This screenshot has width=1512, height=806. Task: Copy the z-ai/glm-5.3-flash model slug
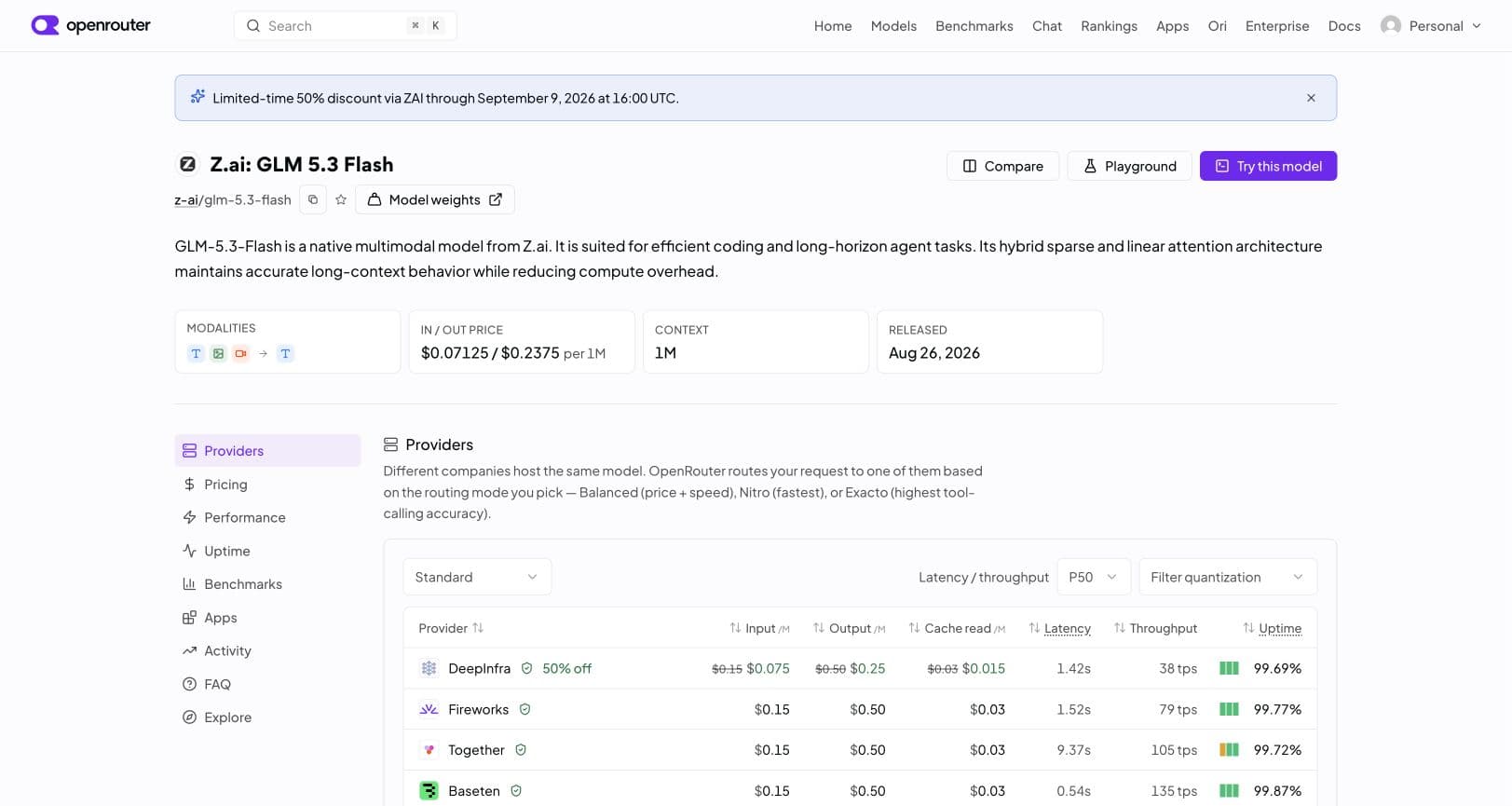click(x=313, y=199)
